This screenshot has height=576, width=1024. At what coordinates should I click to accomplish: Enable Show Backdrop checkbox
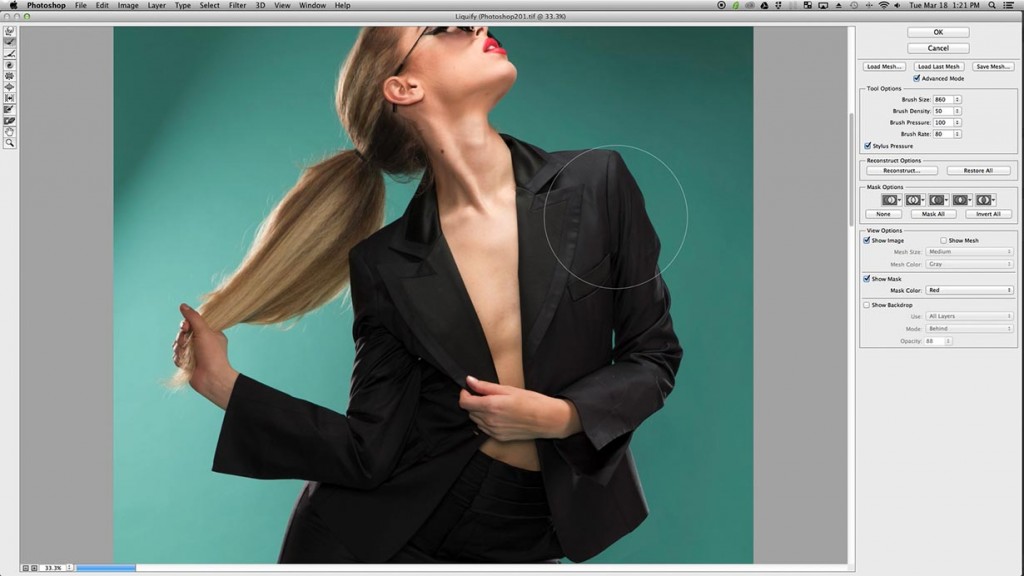(867, 305)
